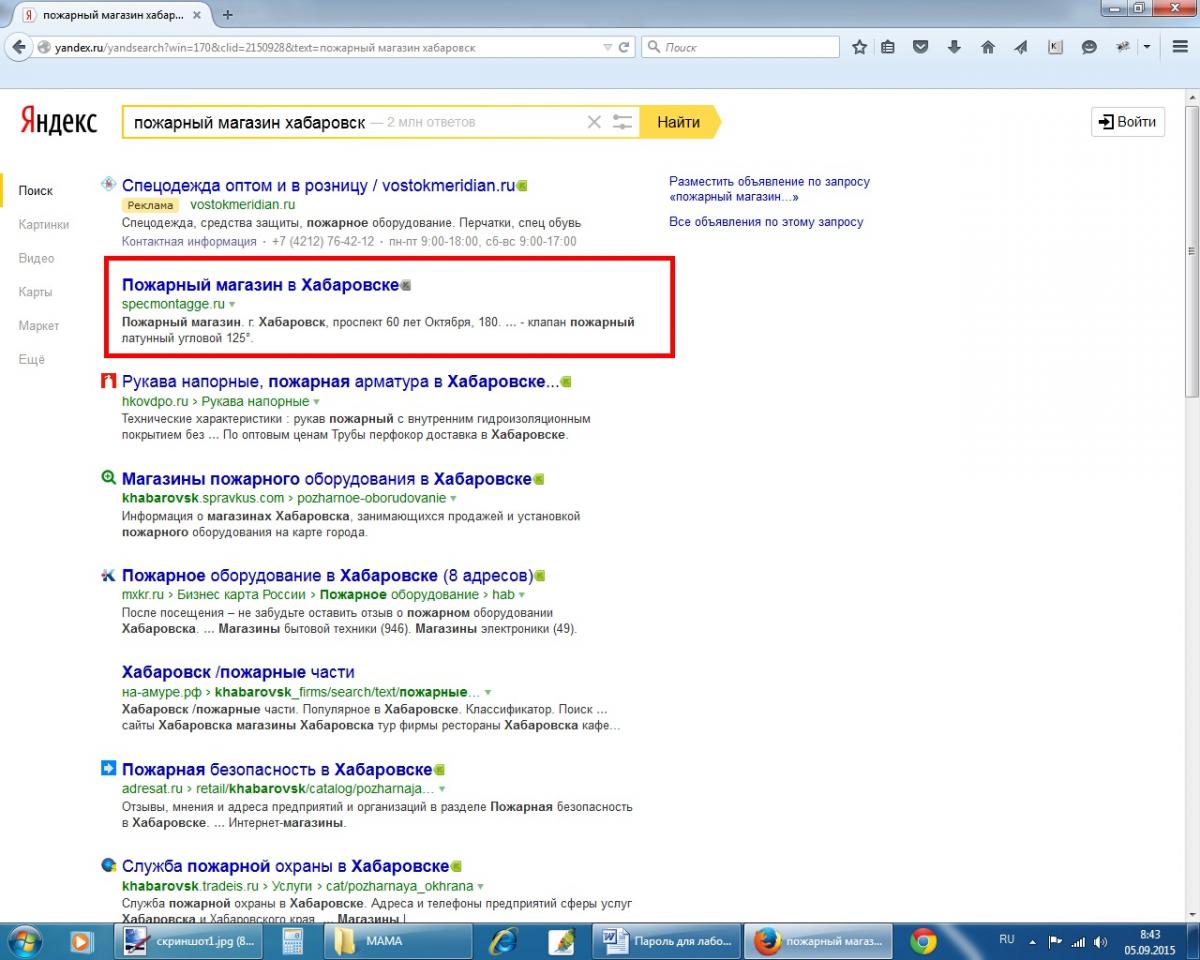The image size is (1200, 960).
Task: Reload page with the refresh icon
Action: [x=624, y=47]
